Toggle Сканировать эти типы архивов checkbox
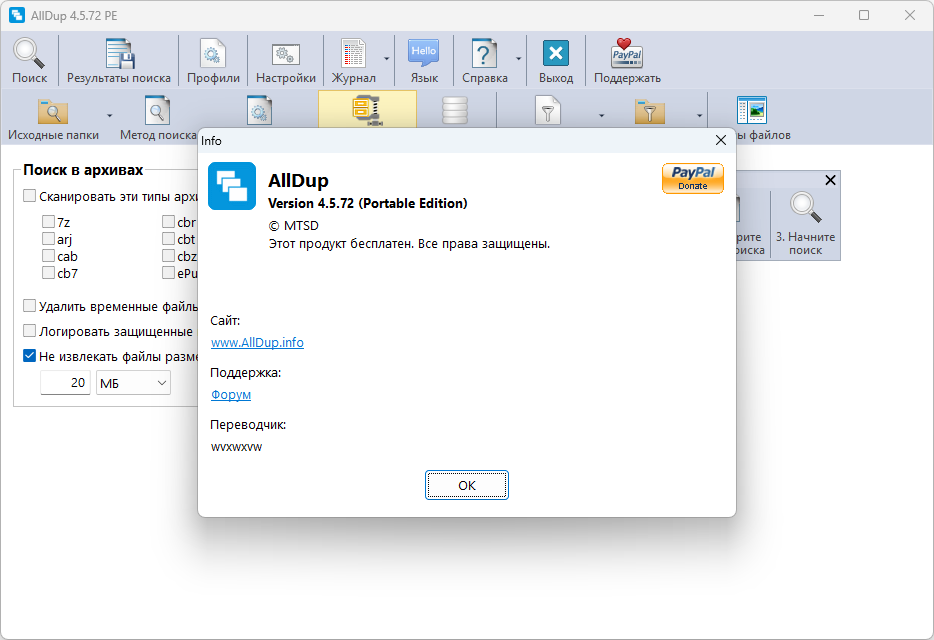Image resolution: width=934 pixels, height=640 pixels. click(29, 195)
